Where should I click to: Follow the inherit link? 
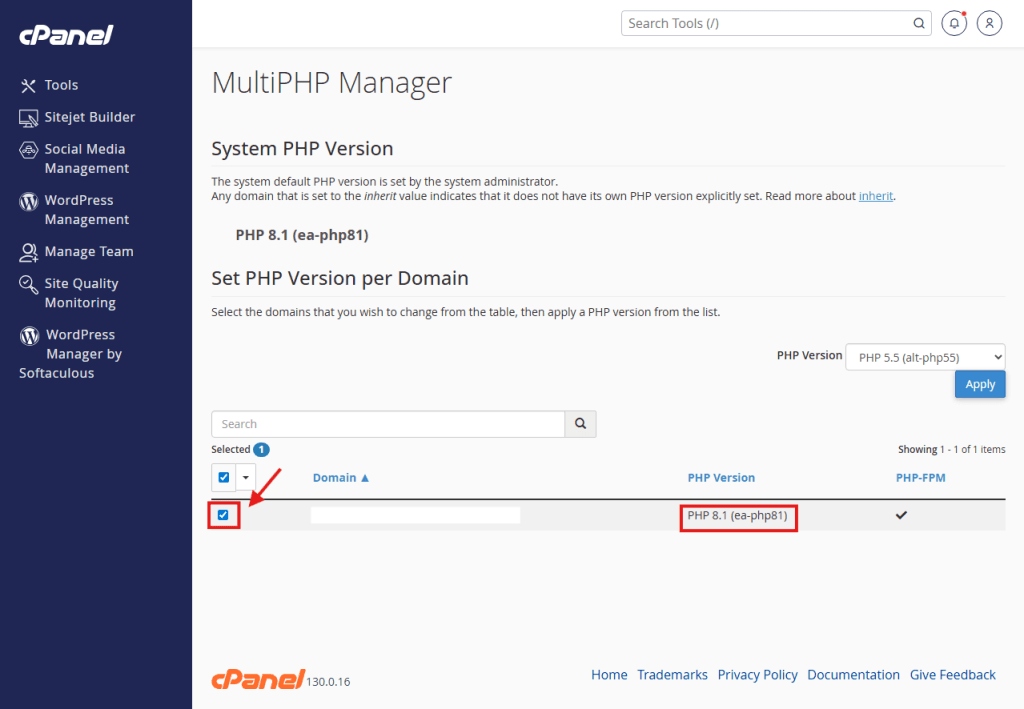[875, 196]
